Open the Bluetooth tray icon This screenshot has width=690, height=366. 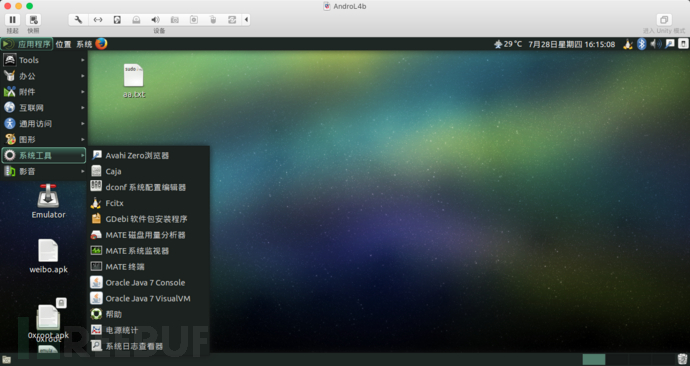click(x=642, y=44)
